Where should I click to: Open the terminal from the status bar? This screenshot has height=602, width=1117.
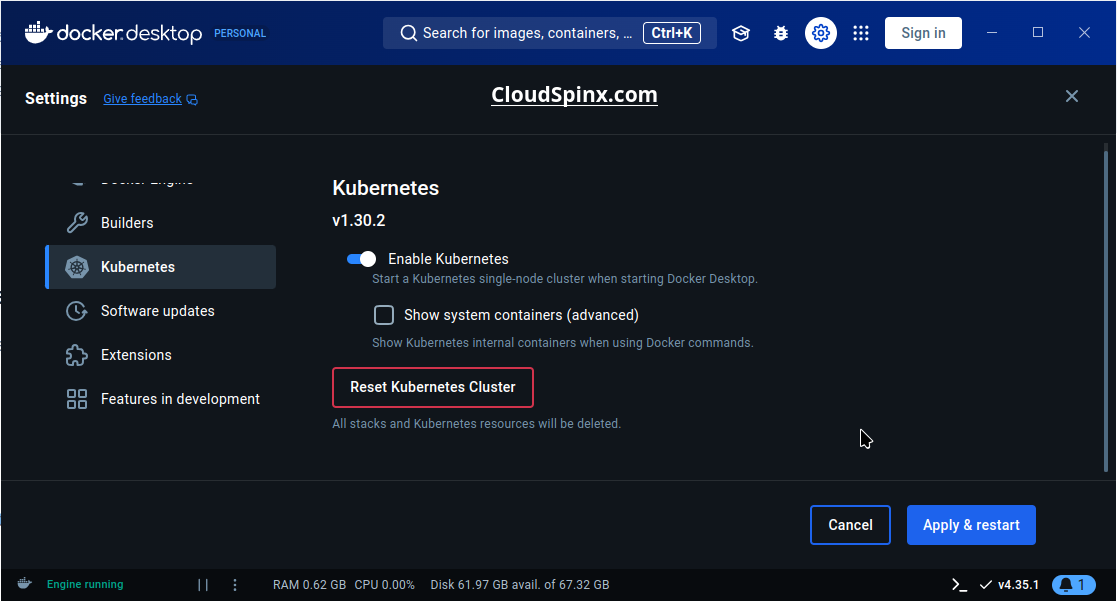[x=957, y=584]
